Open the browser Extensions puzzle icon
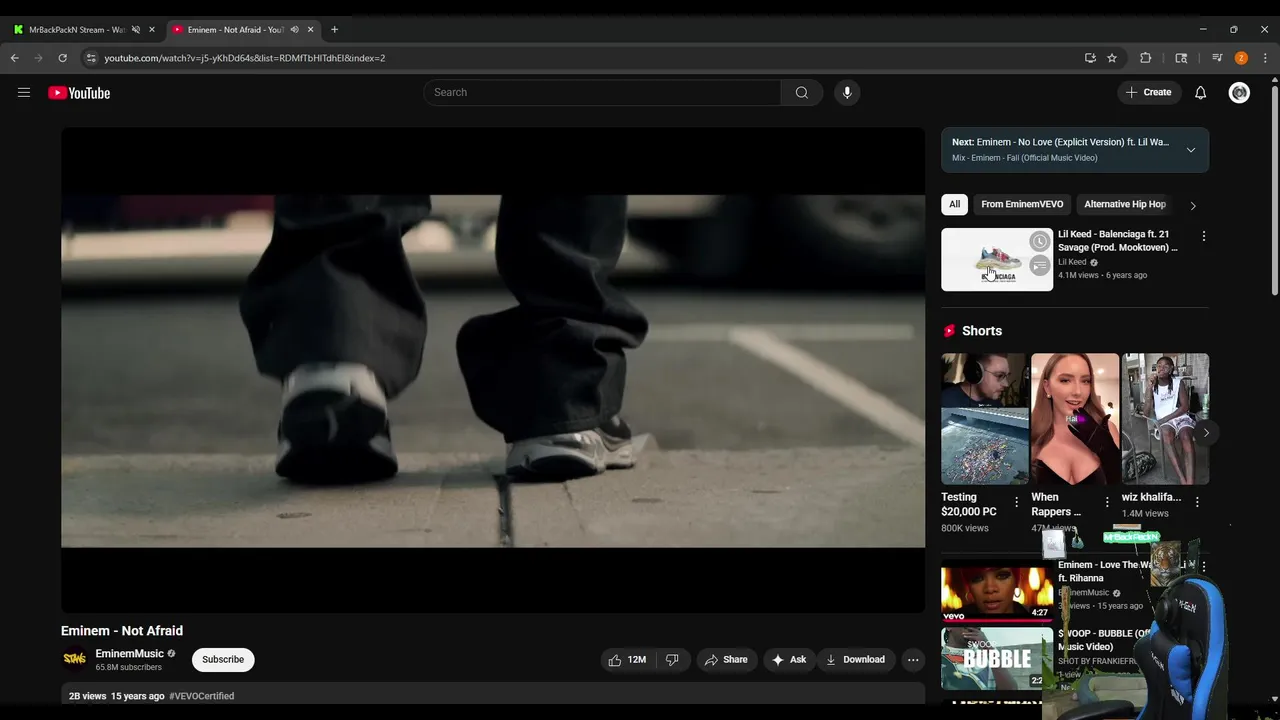The image size is (1280, 720). click(x=1146, y=58)
